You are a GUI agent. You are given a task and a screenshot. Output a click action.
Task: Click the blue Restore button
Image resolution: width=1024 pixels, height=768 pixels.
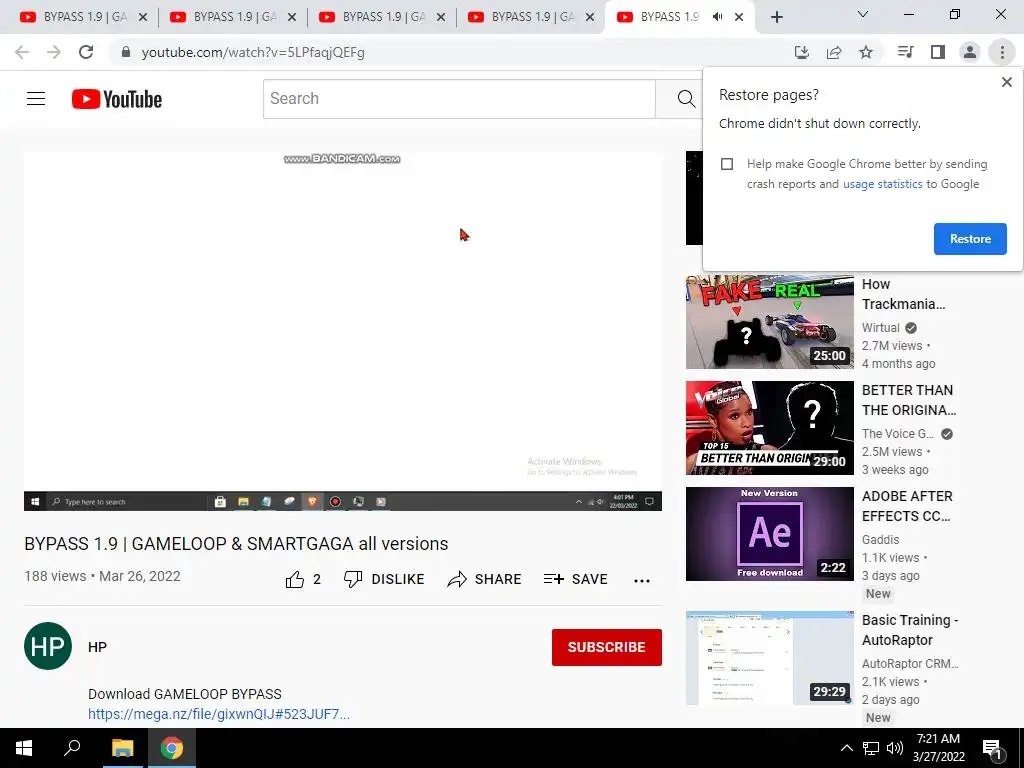[970, 239]
